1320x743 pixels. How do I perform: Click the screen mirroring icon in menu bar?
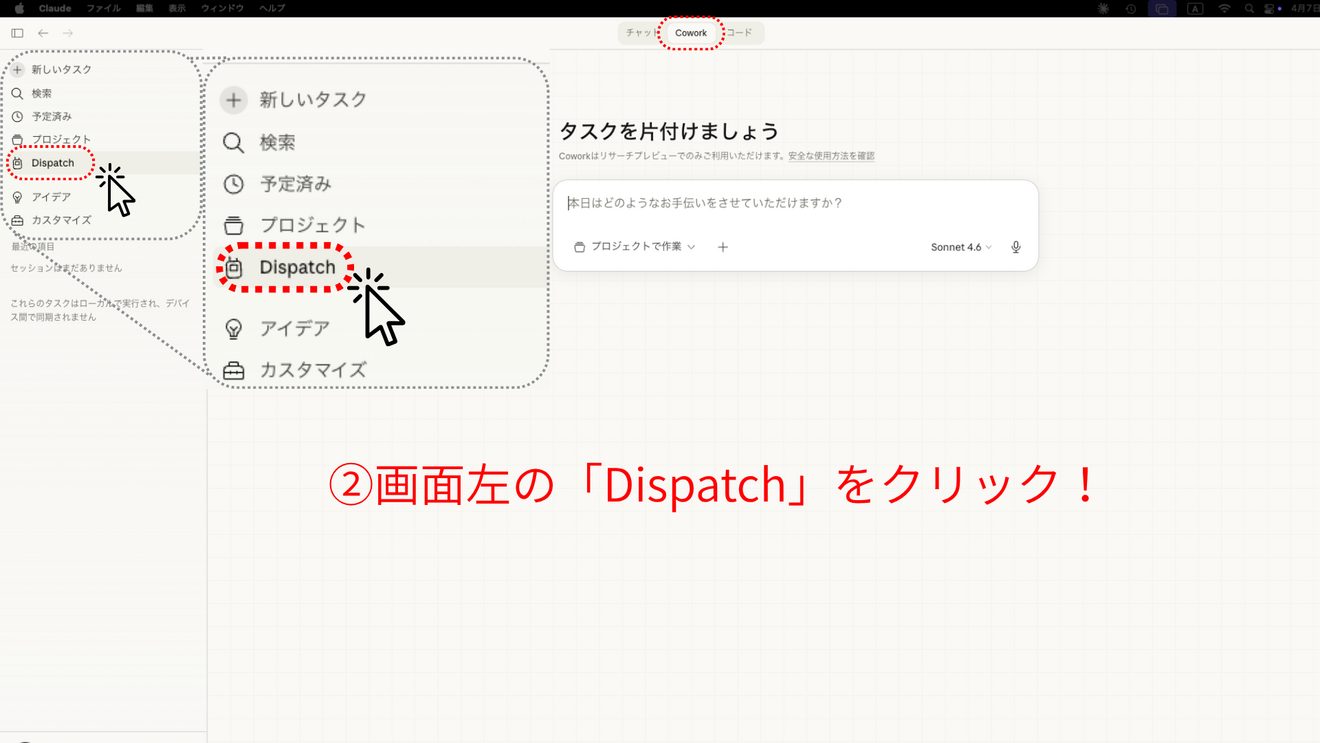pos(1162,8)
